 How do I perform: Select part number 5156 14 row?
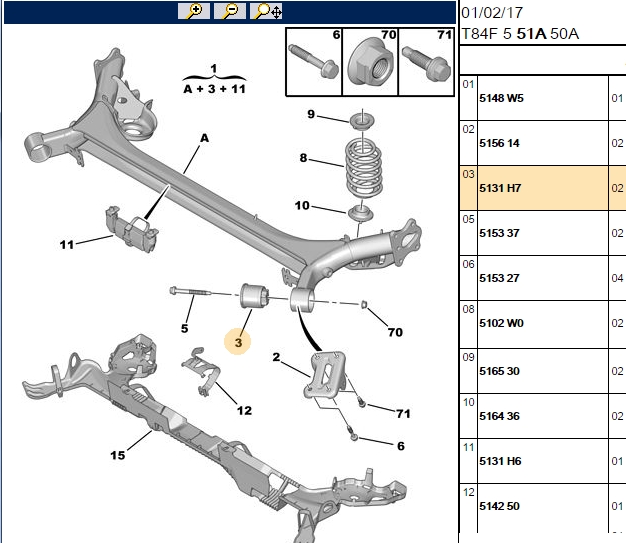coord(543,143)
